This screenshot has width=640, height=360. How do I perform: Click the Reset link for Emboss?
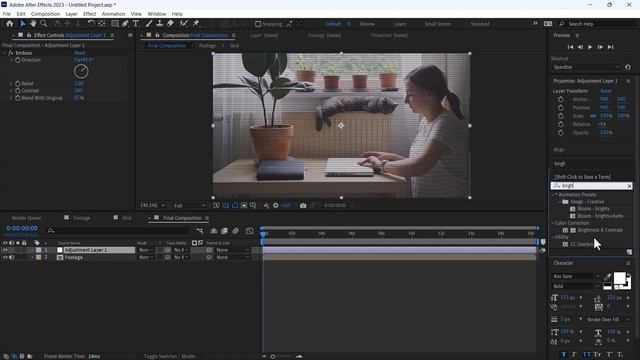(x=80, y=53)
